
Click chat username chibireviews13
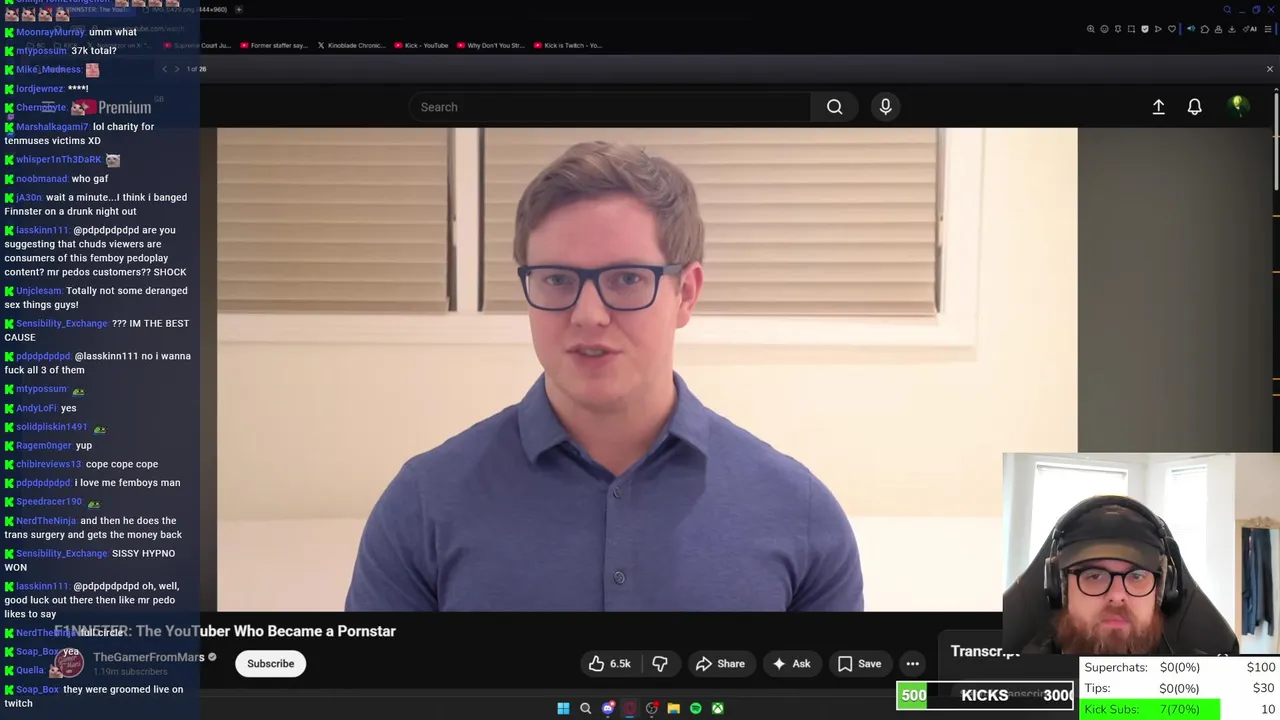pyautogui.click(x=48, y=464)
